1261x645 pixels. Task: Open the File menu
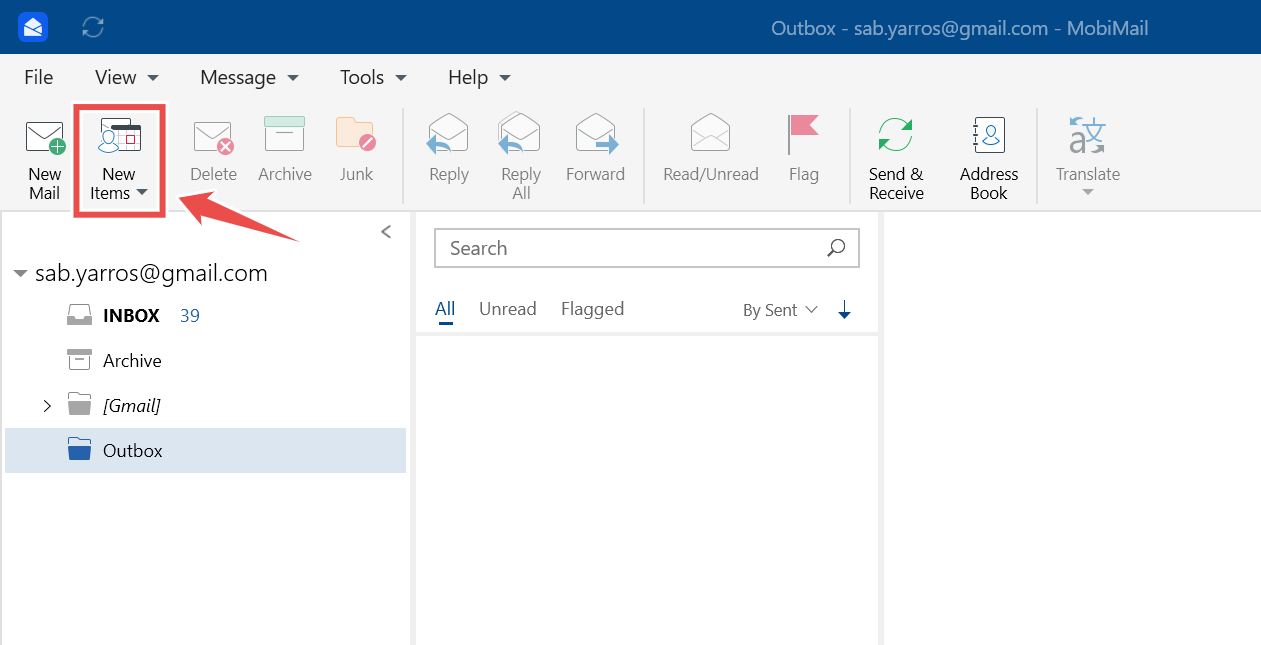click(39, 77)
